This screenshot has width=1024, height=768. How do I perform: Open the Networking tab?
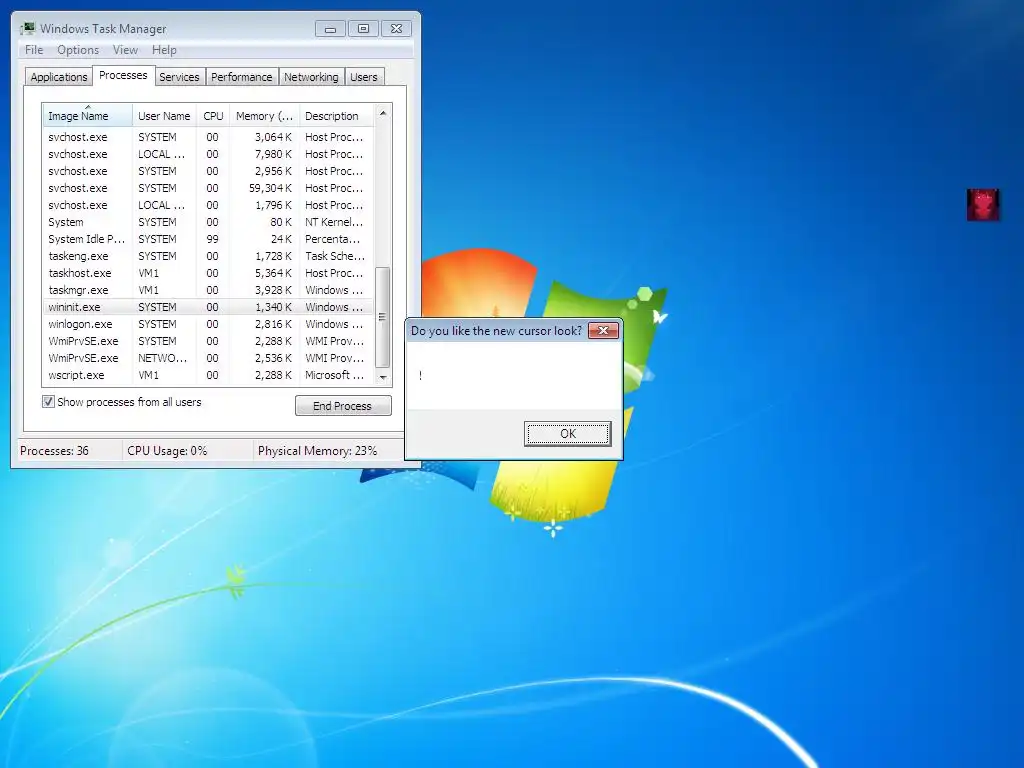[x=312, y=77]
